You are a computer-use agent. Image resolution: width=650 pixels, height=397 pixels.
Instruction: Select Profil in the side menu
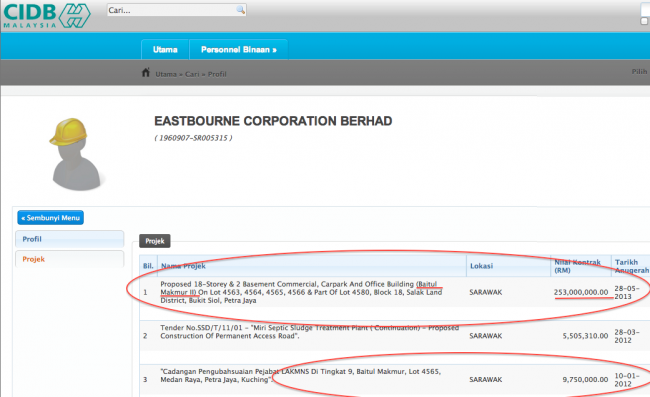point(70,239)
